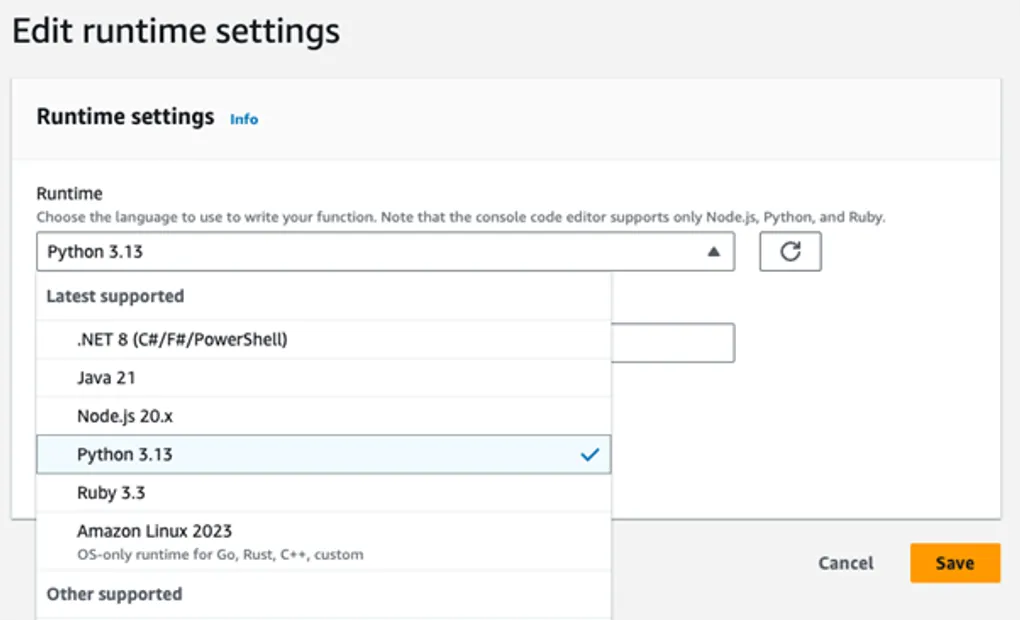Viewport: 1020px width, 620px height.
Task: Open the Info link beside Runtime settings
Action: point(244,119)
